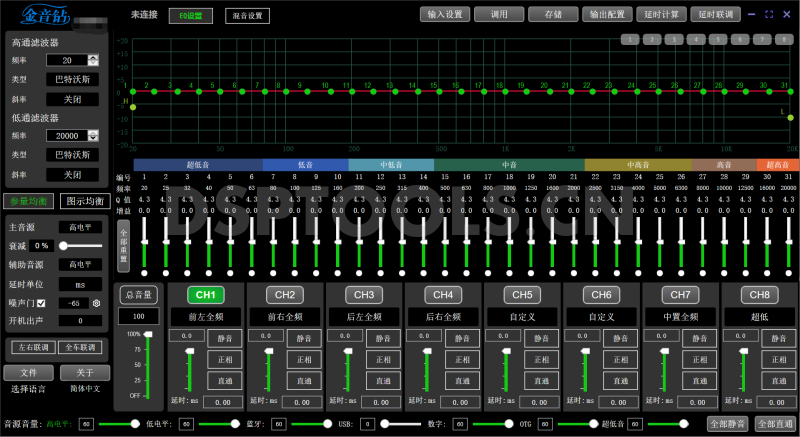The image size is (800, 437).
Task: Toggle 正相 phase on CH2
Action: click(306, 360)
